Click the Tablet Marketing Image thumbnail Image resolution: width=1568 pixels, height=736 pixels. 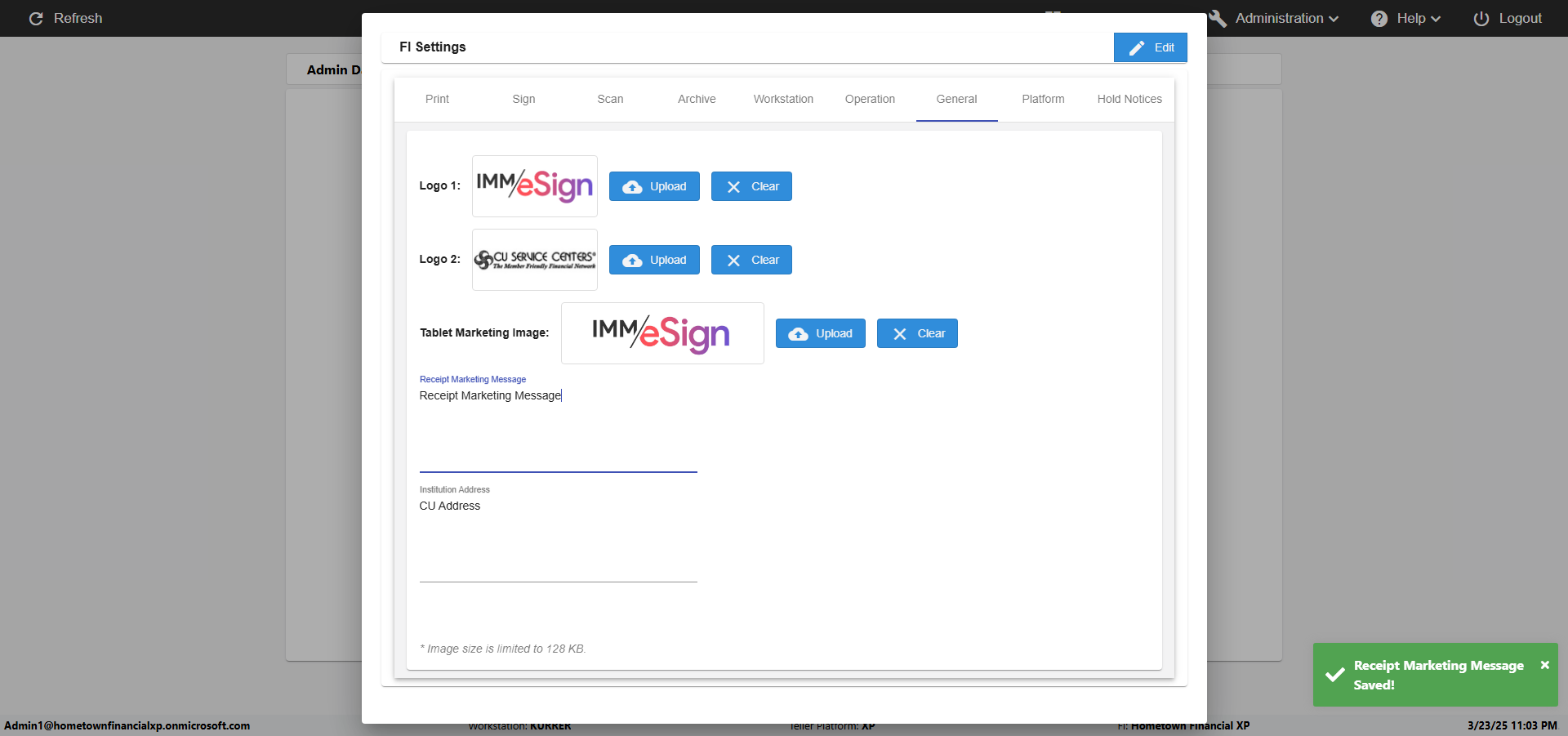tap(662, 333)
